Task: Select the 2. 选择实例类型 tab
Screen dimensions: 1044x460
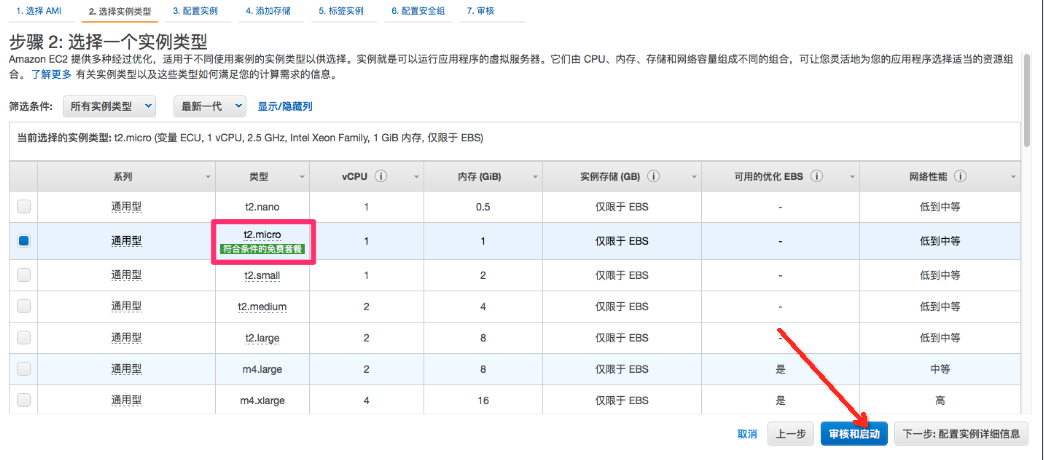Action: click(x=120, y=12)
